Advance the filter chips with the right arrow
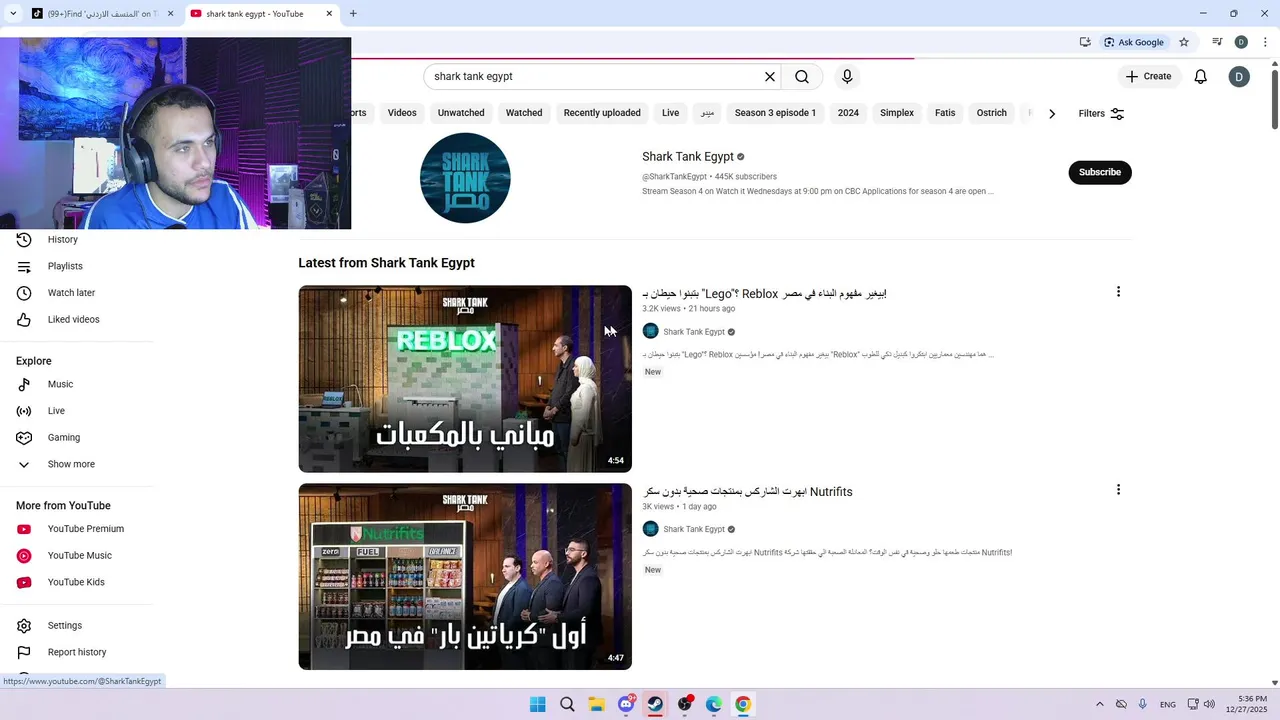 tap(1051, 113)
